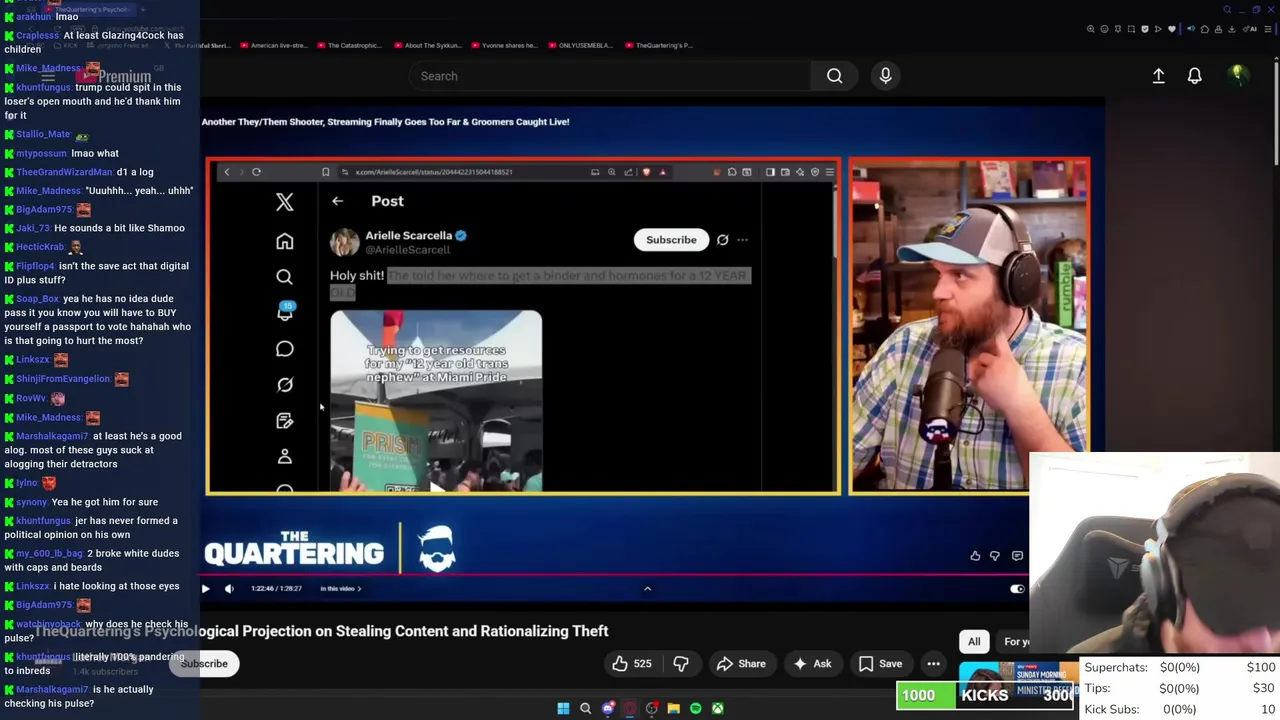Open Windows taskbar search

point(586,709)
